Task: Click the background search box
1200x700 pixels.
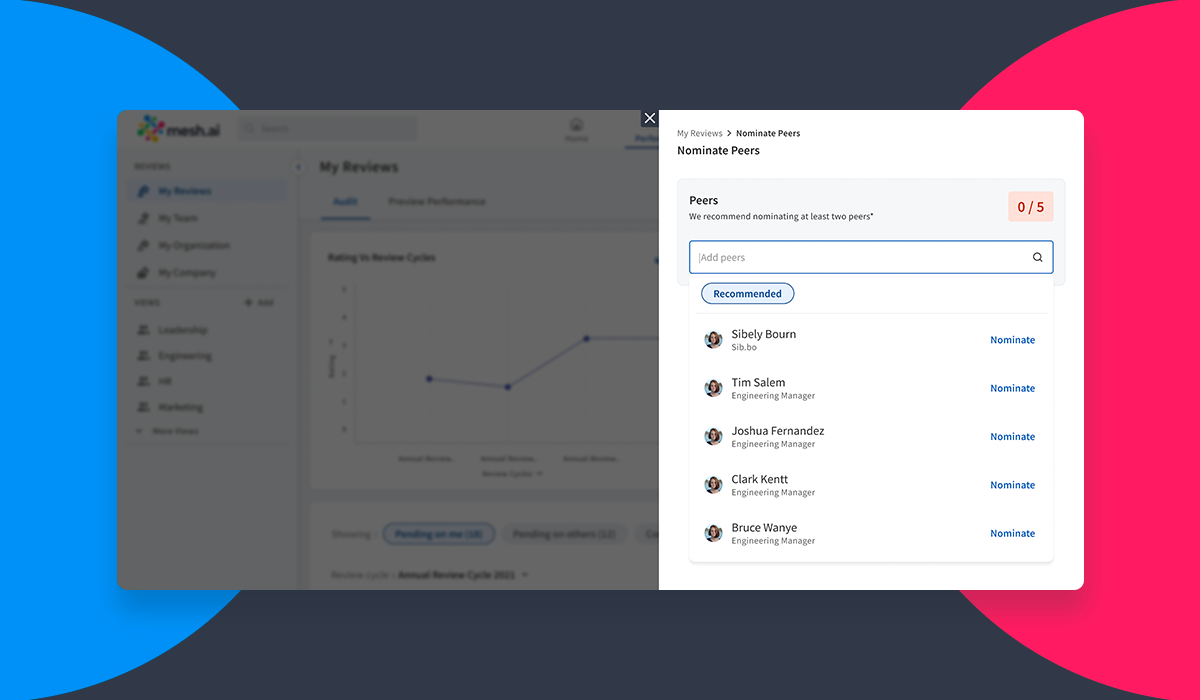Action: (327, 128)
